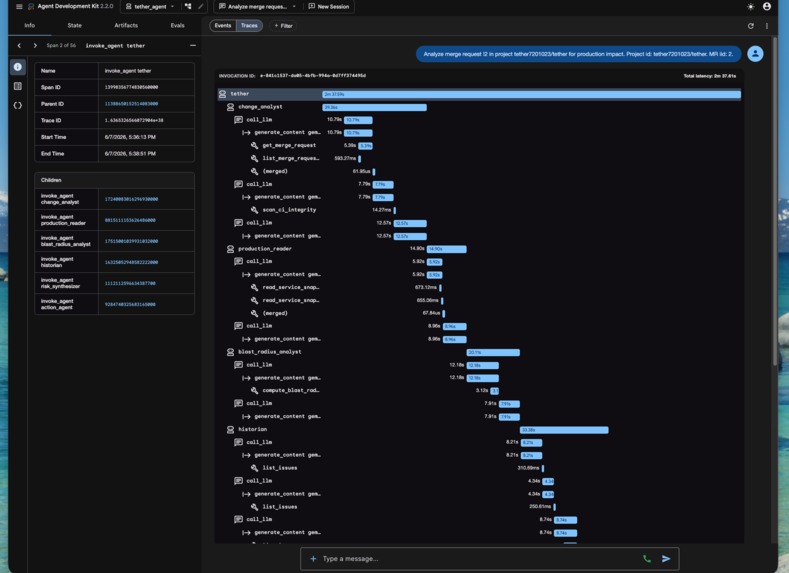The width and height of the screenshot is (789, 573).
Task: Click the agent icon beside production_reader
Action: coord(230,249)
